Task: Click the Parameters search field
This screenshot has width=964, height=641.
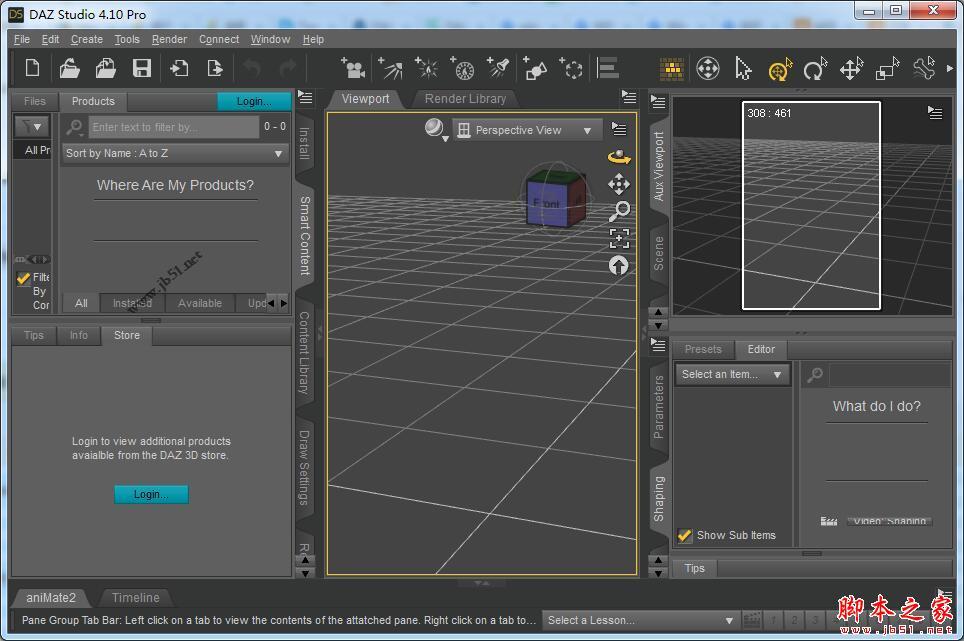Action: coord(889,374)
